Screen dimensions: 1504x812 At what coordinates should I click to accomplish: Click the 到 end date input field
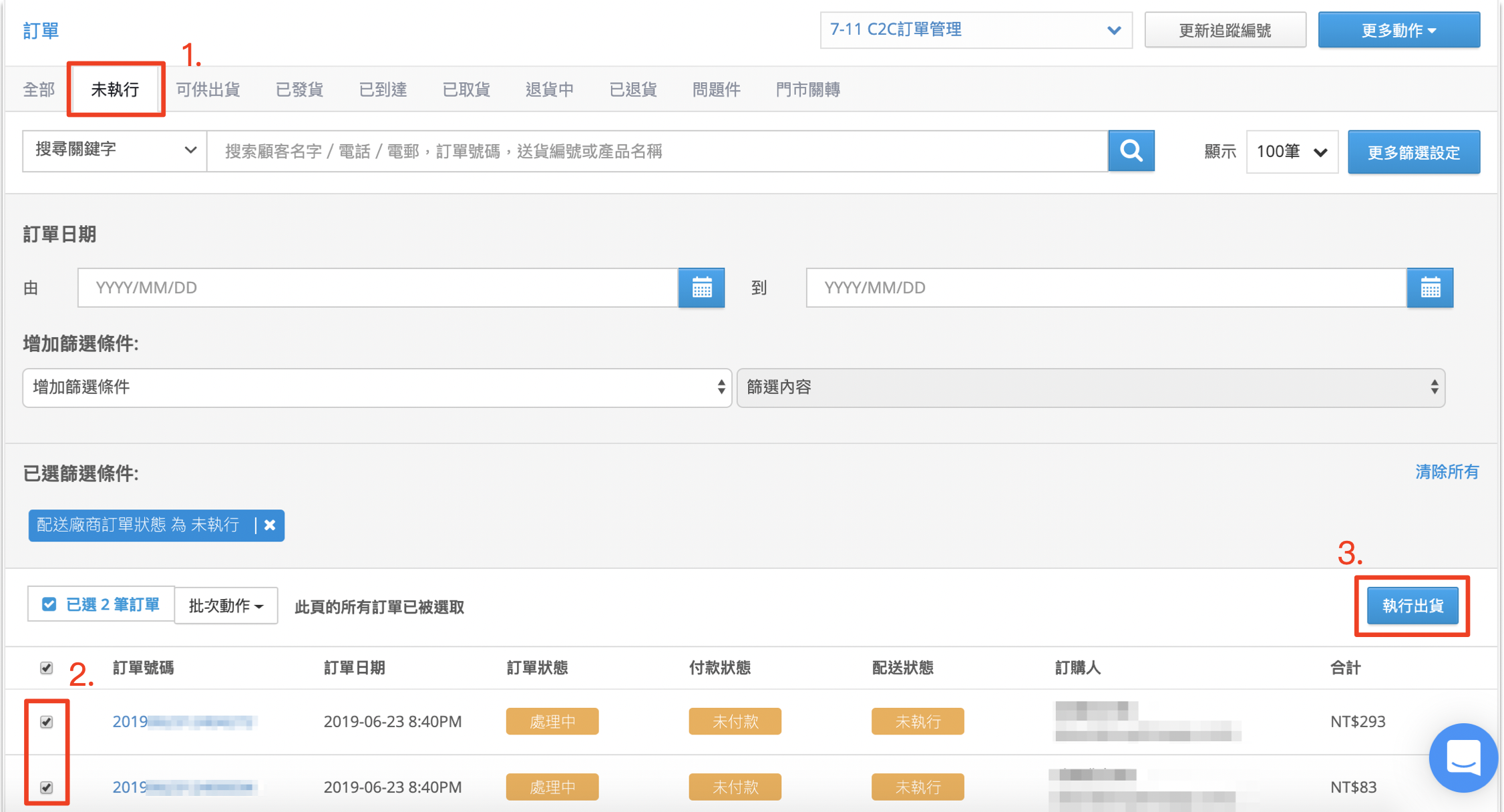(x=1107, y=288)
